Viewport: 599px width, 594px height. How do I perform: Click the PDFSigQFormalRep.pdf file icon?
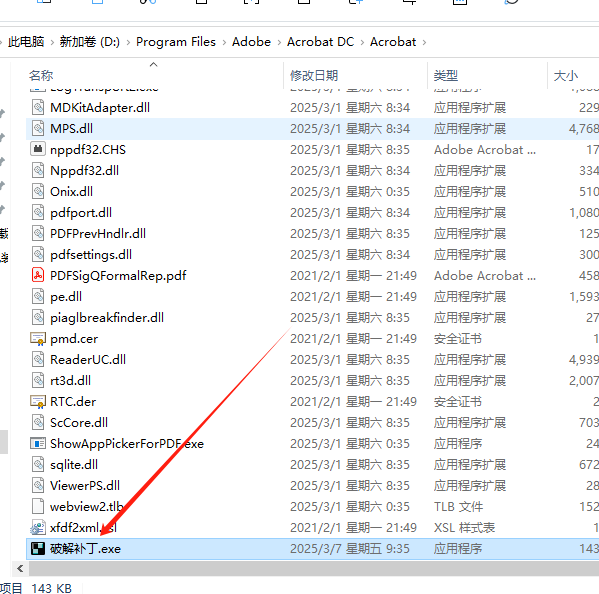pyautogui.click(x=38, y=275)
